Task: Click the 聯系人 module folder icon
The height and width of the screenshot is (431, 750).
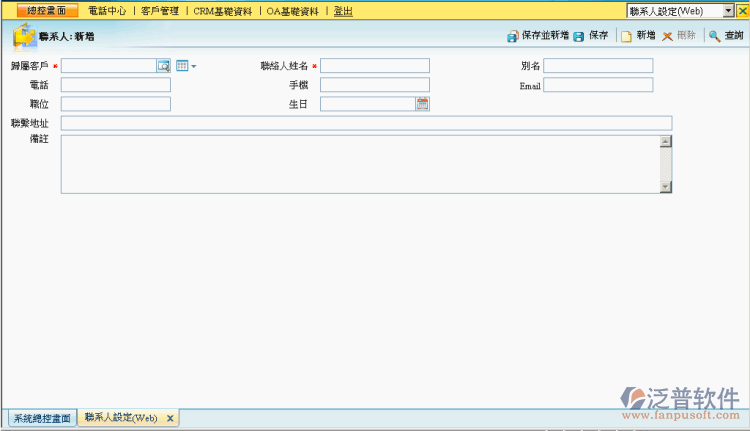Action: 24,37
